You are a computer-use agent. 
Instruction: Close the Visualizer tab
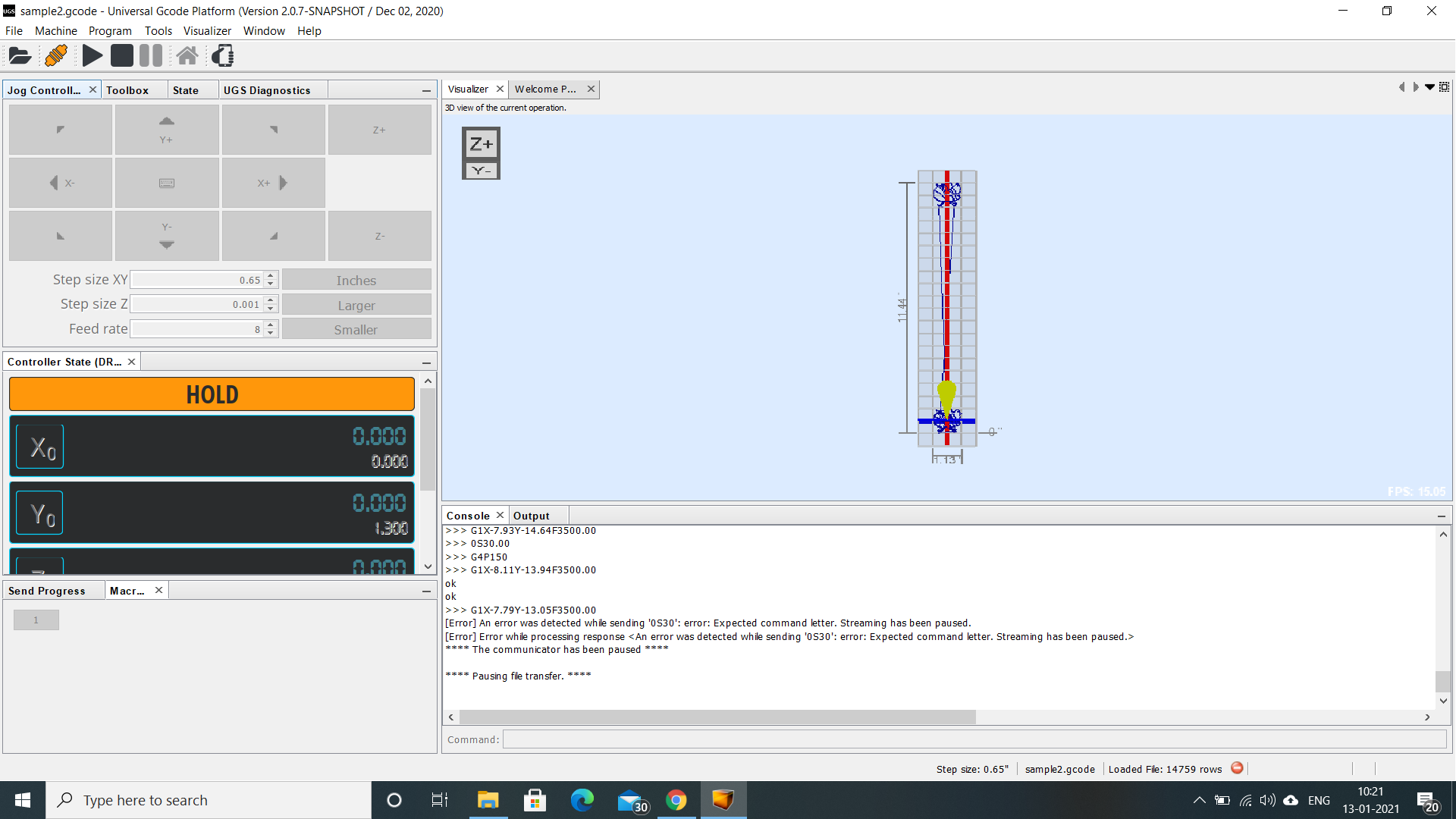click(x=500, y=89)
